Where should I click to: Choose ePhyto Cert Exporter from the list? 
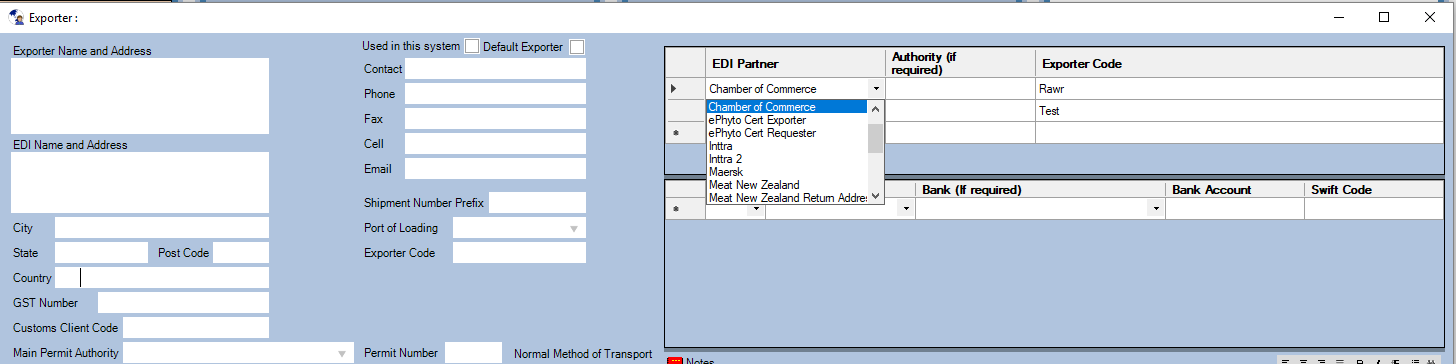[x=757, y=120]
